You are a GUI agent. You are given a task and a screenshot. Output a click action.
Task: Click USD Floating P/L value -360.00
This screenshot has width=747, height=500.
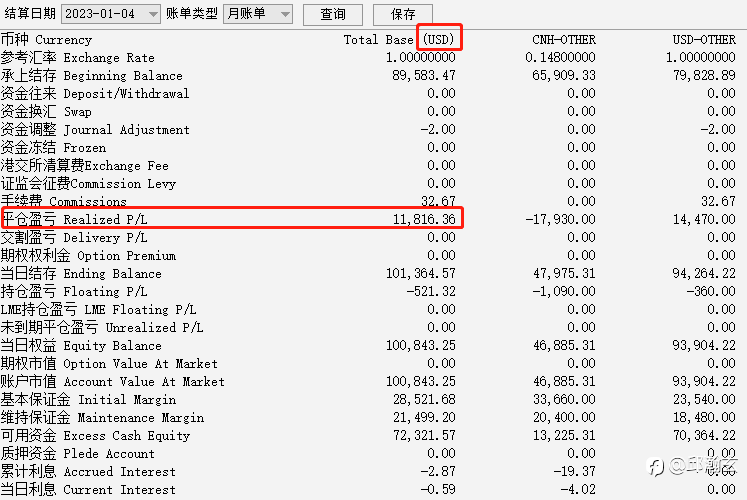(x=711, y=291)
